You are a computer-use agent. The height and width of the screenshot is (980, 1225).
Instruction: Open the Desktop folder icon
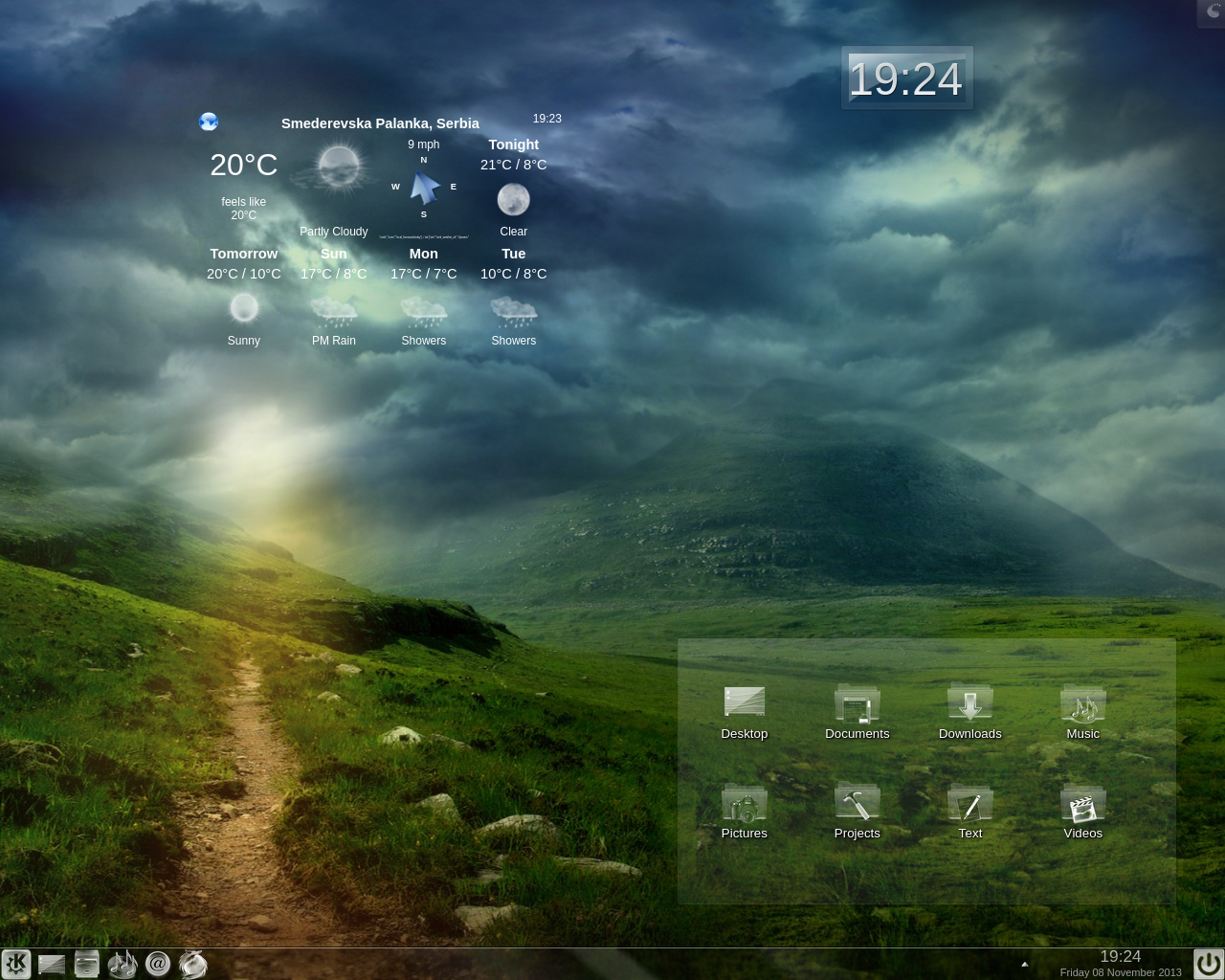745,702
